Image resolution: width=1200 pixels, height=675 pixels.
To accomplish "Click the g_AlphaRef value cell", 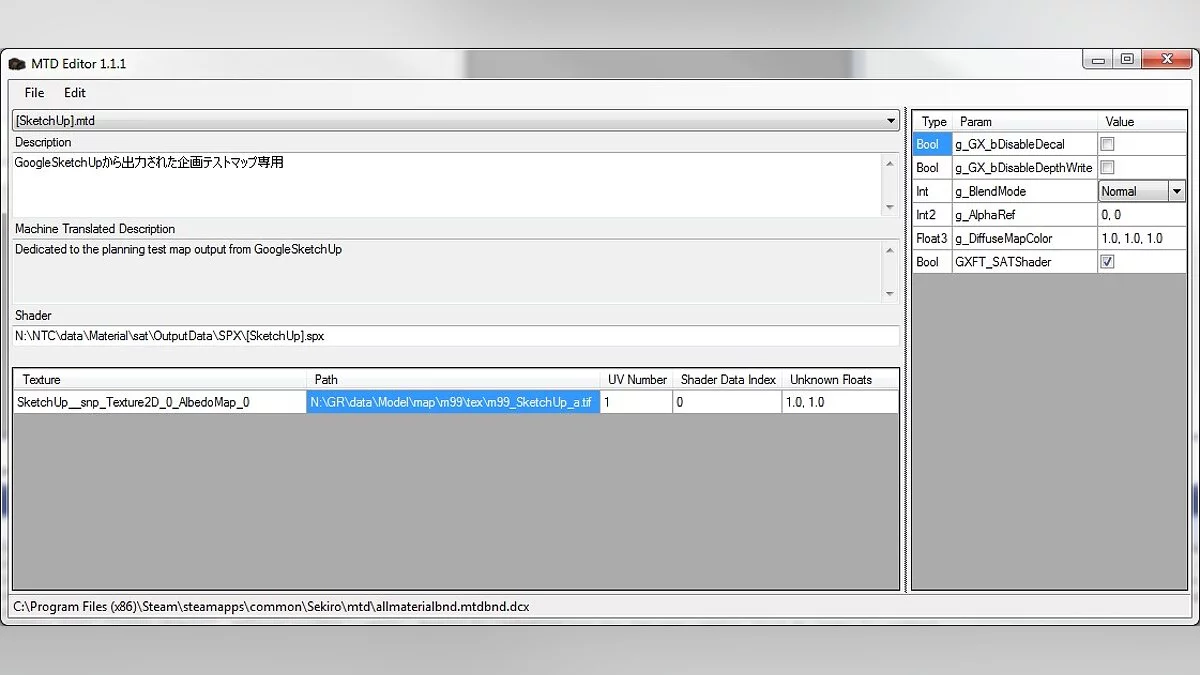I will pyautogui.click(x=1140, y=215).
